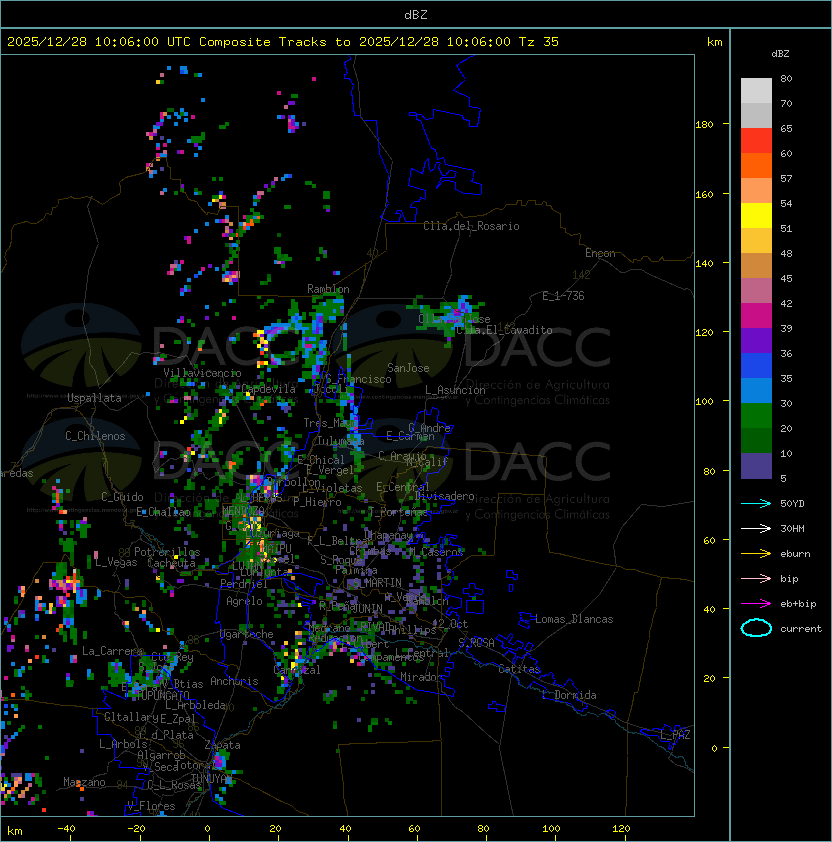
Task: Click the 'current' legend label
Action: click(x=801, y=629)
